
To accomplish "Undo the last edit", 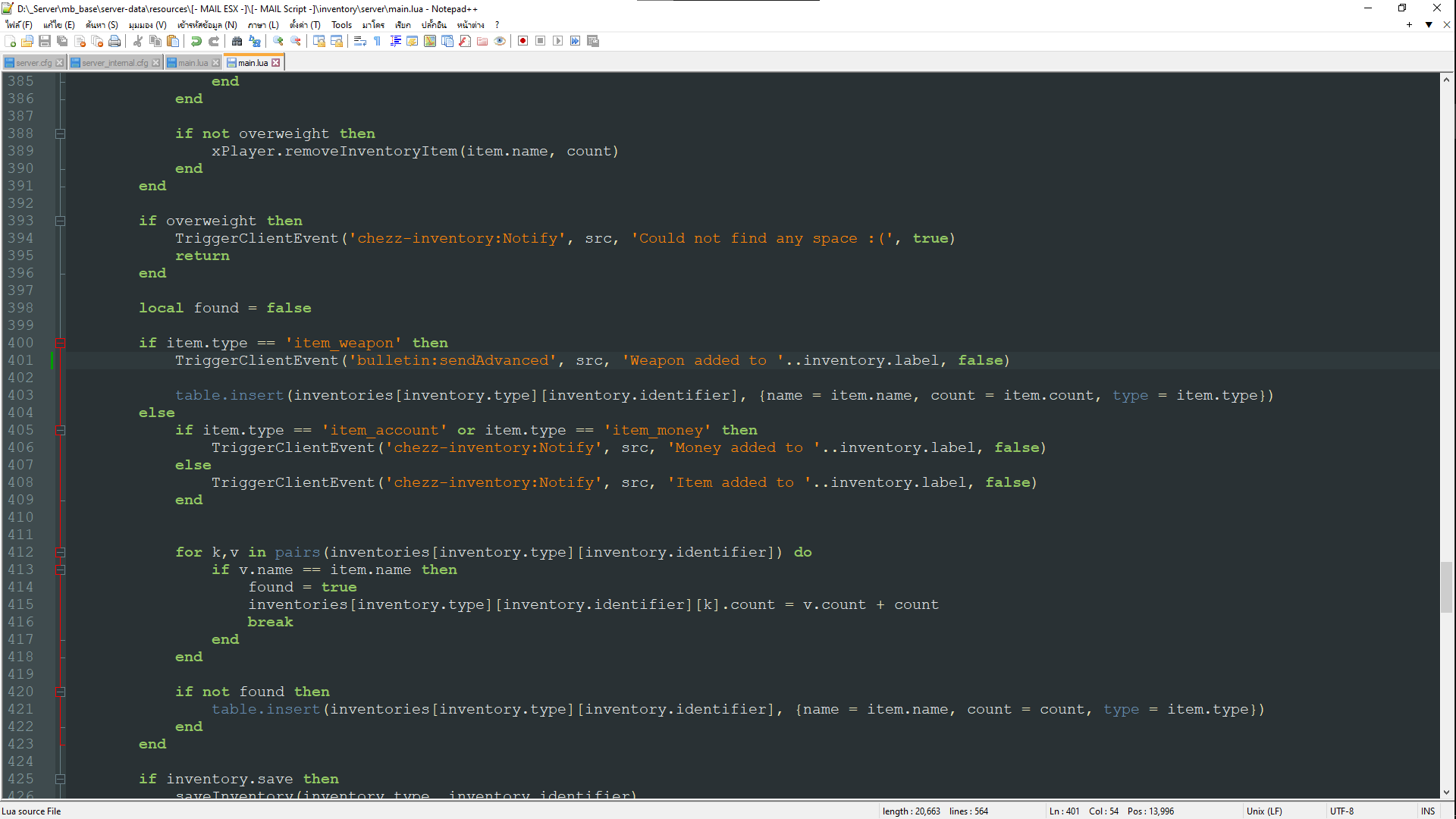I will (196, 42).
